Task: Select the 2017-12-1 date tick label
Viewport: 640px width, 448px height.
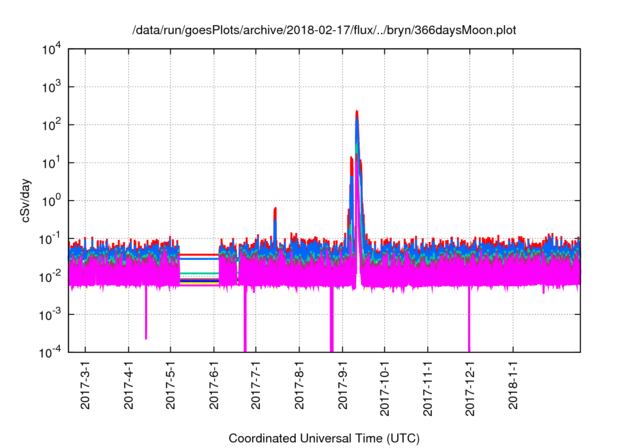Action: (470, 389)
